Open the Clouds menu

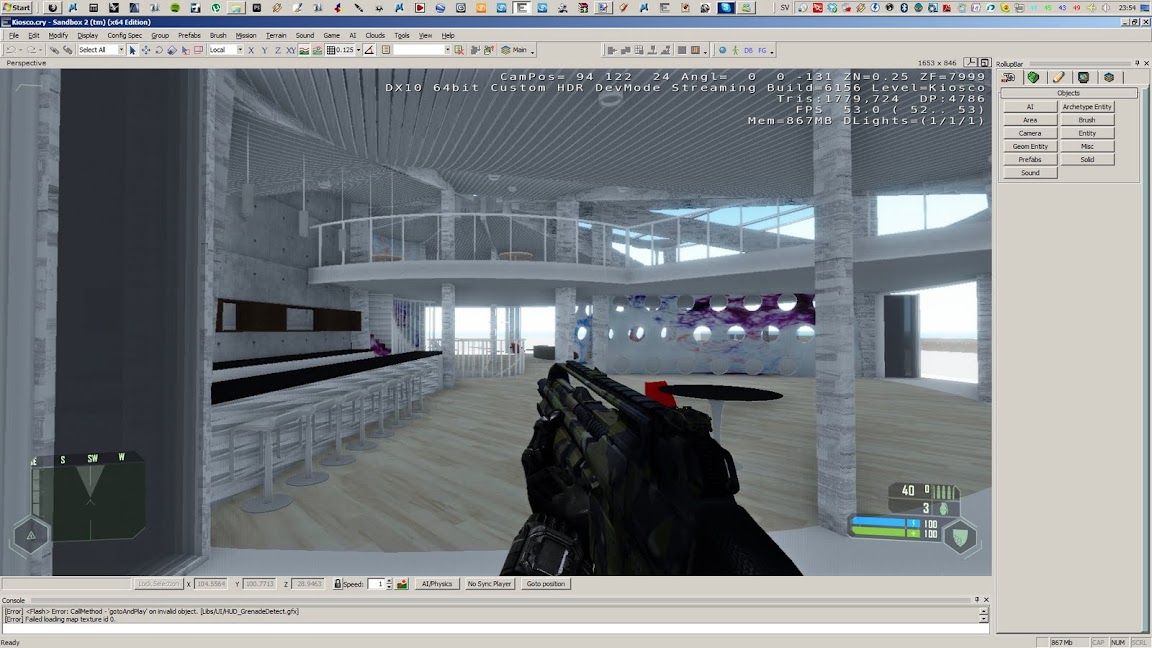tap(375, 35)
